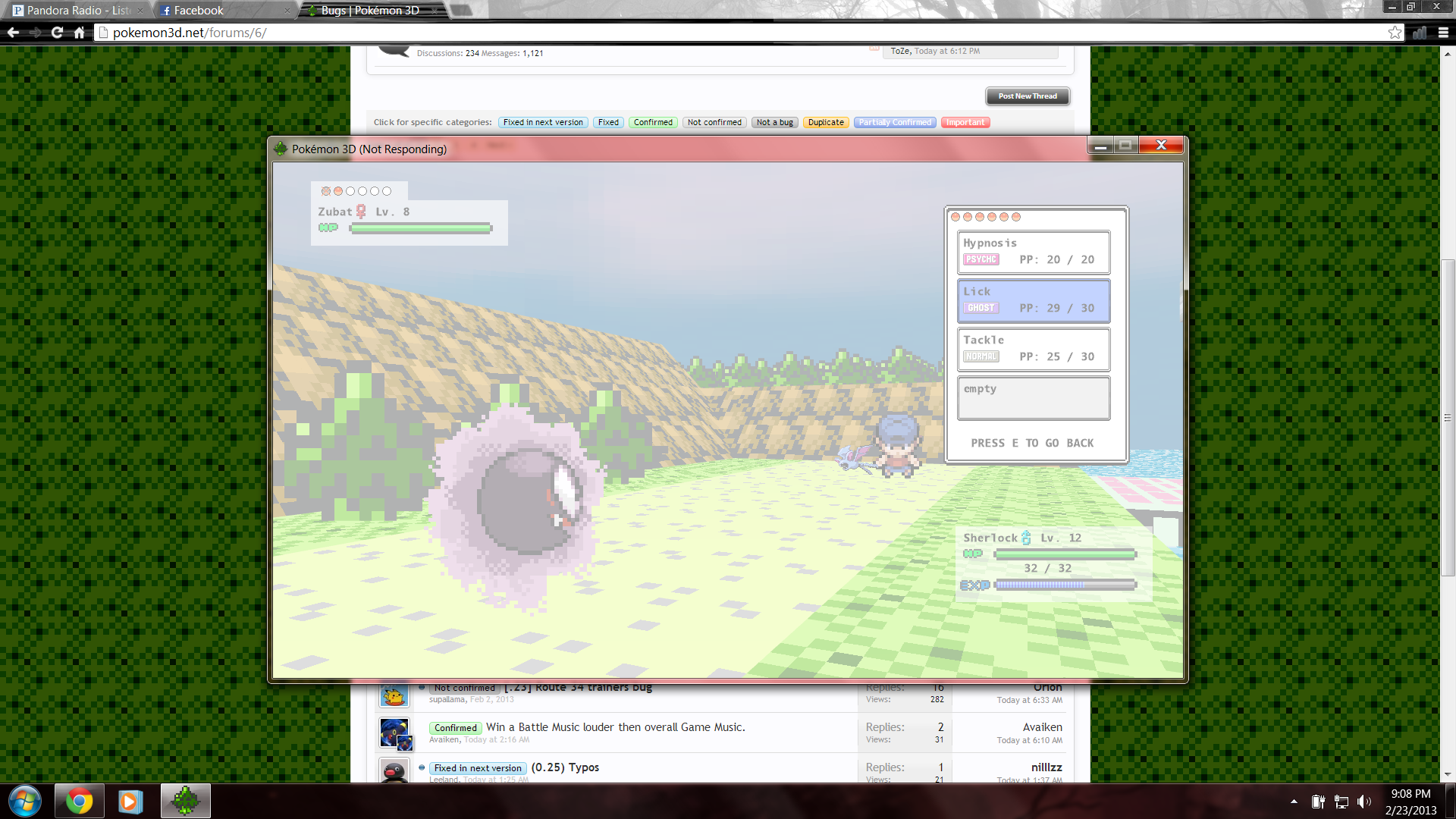Image resolution: width=1456 pixels, height=819 pixels.
Task: Click the browser forward arrow
Action: (36, 33)
